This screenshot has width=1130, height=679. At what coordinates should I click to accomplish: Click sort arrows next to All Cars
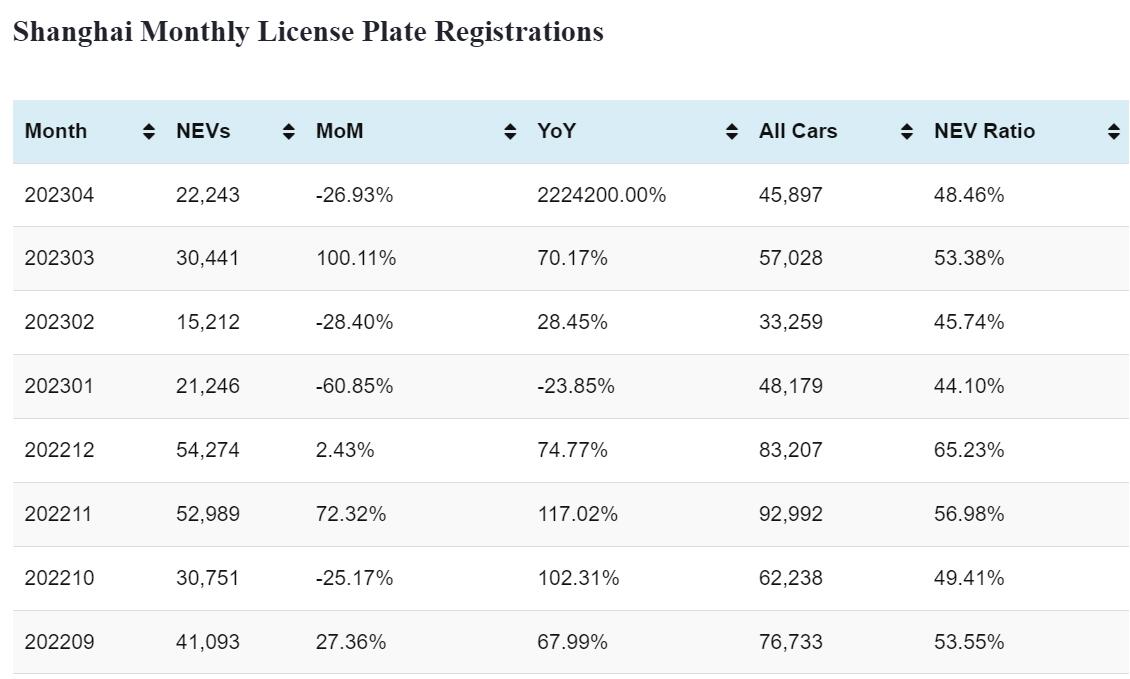click(907, 131)
